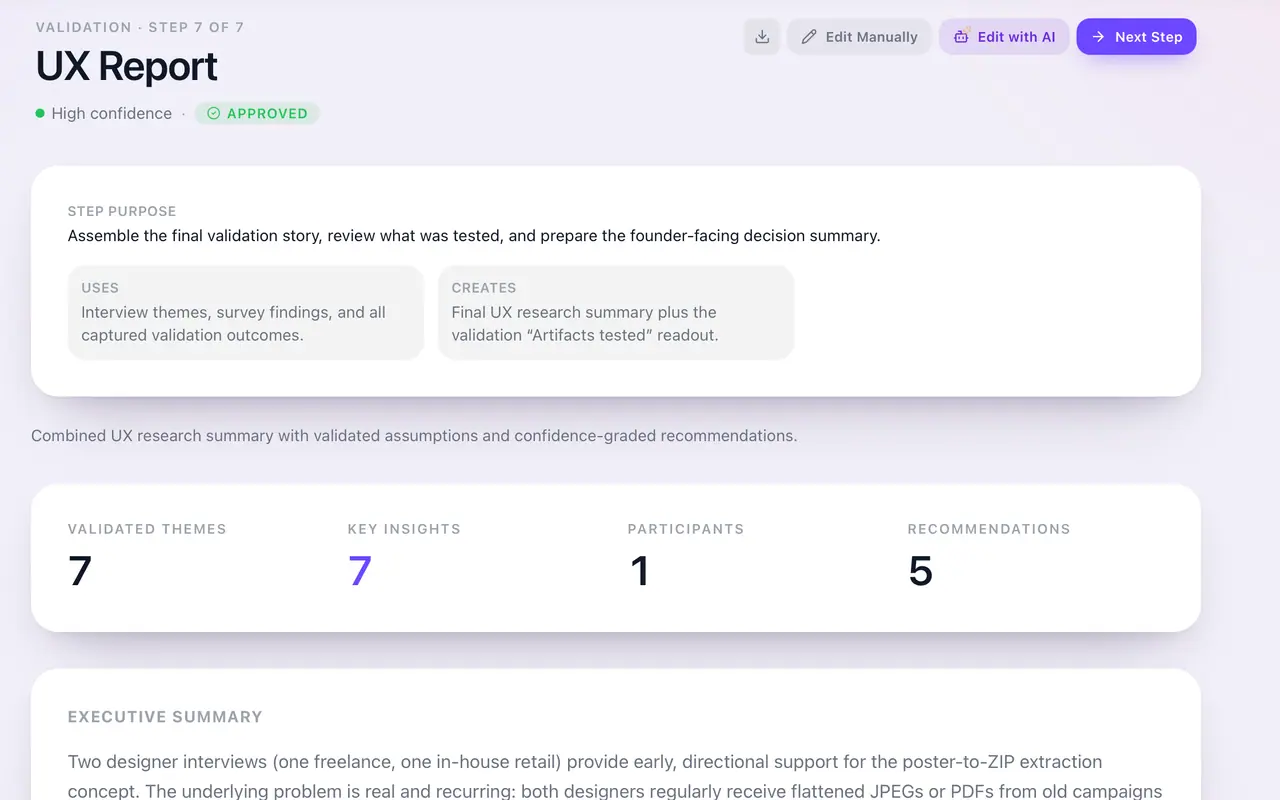Viewport: 1280px width, 800px height.
Task: Click the Edit Manually button
Action: 859,37
